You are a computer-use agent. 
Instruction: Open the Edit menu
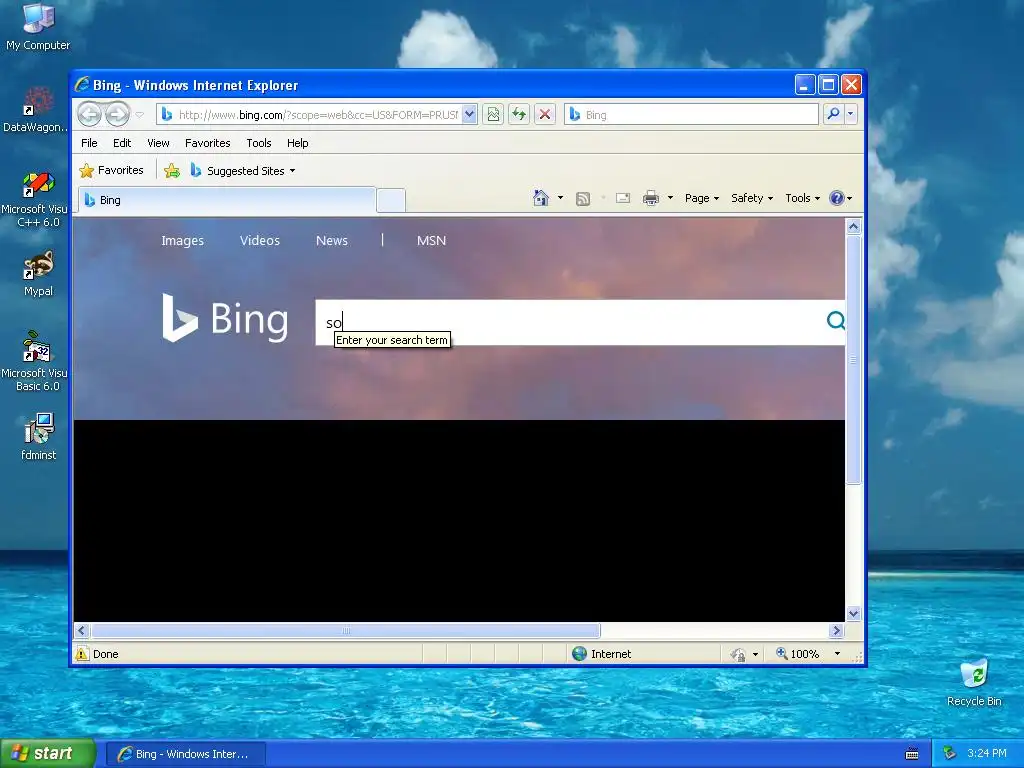pyautogui.click(x=121, y=143)
